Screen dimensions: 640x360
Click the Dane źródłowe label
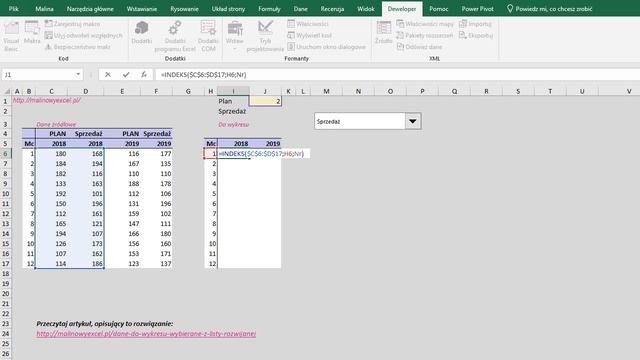(x=56, y=124)
